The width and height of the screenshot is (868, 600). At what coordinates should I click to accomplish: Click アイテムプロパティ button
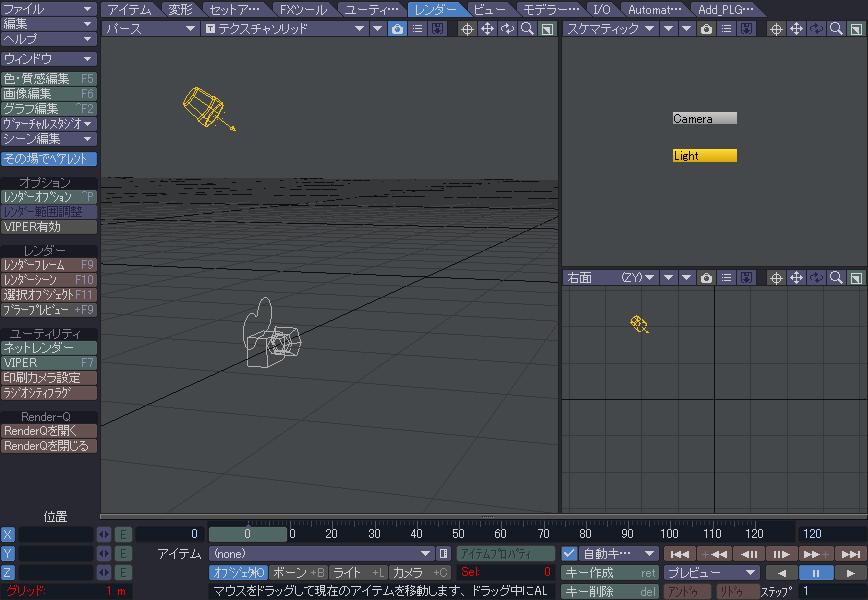505,554
